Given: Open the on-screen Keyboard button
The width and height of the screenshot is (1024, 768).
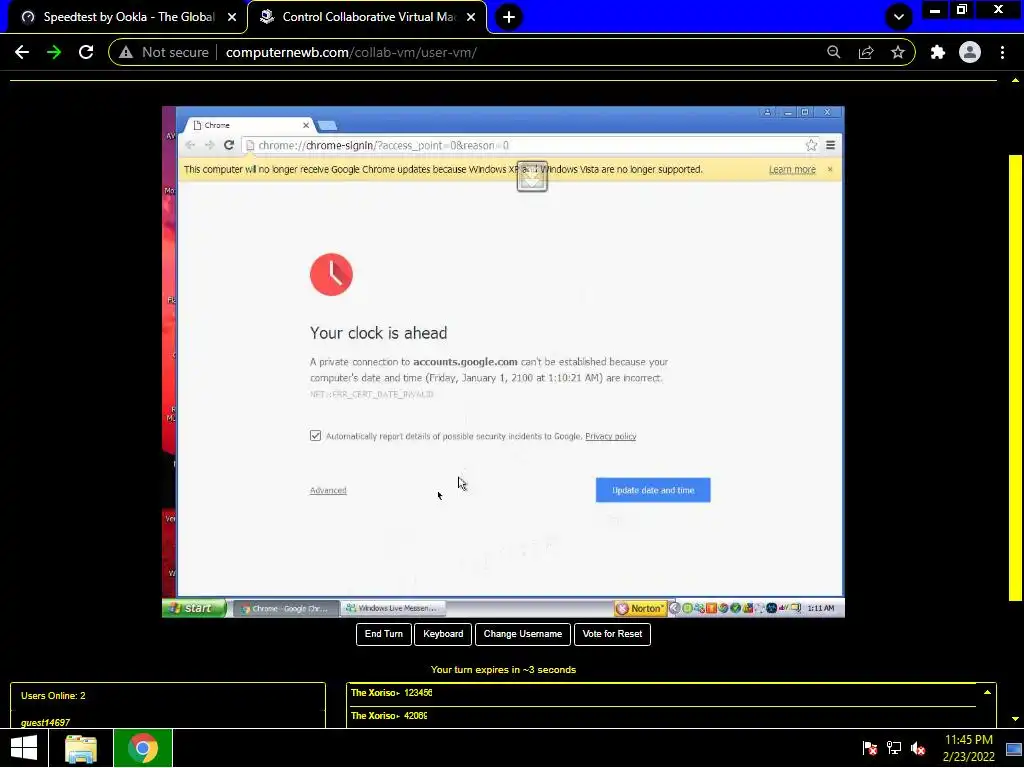Looking at the screenshot, I should tap(443, 634).
